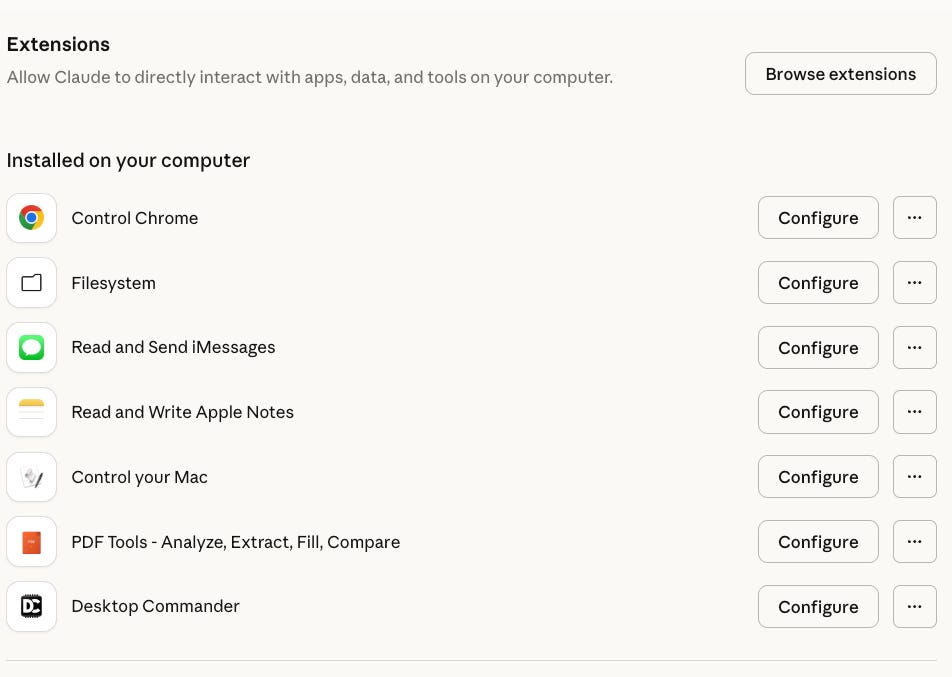Click the iMessages green bubble icon

(x=31, y=348)
